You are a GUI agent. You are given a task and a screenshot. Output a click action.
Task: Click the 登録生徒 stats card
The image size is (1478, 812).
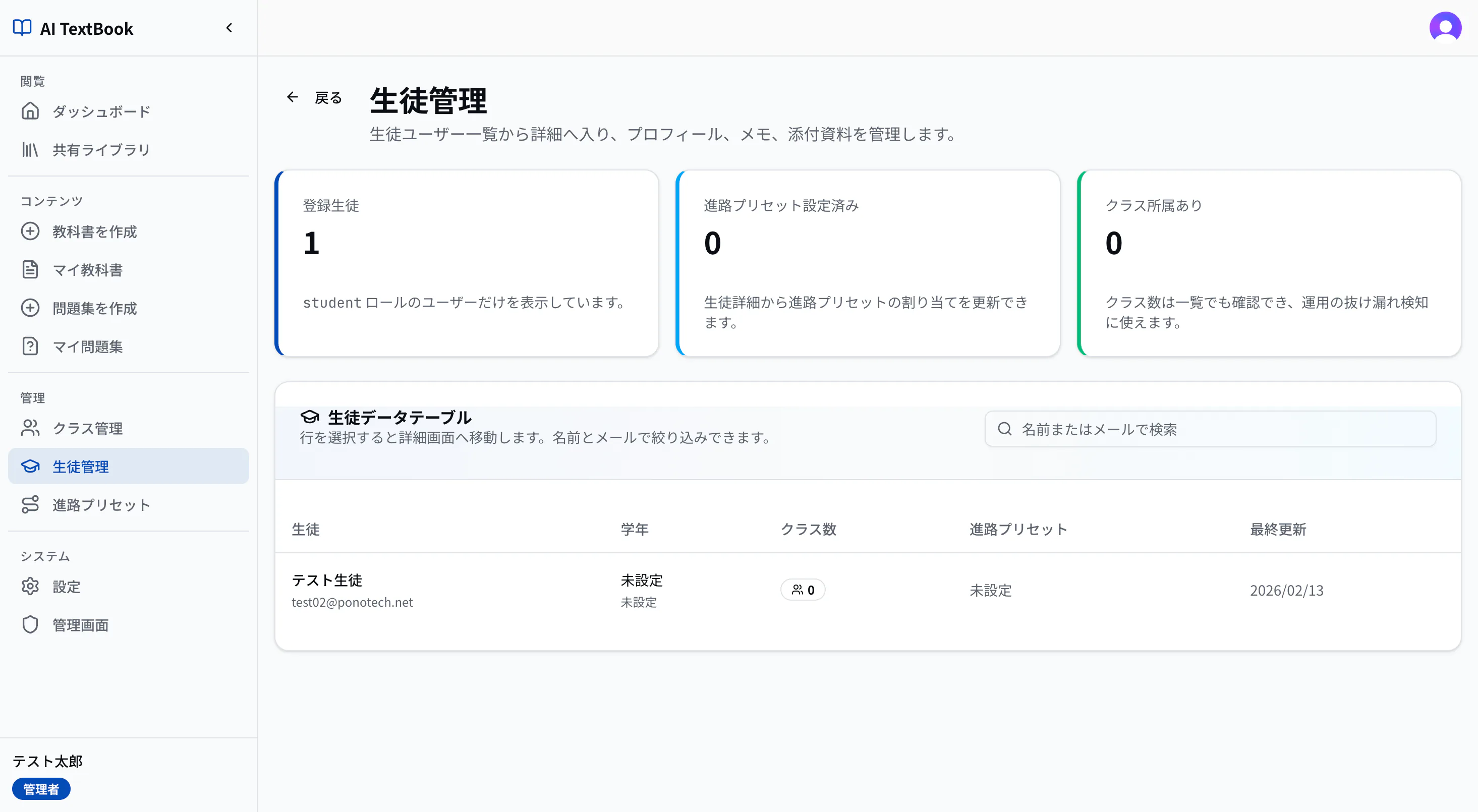(467, 263)
